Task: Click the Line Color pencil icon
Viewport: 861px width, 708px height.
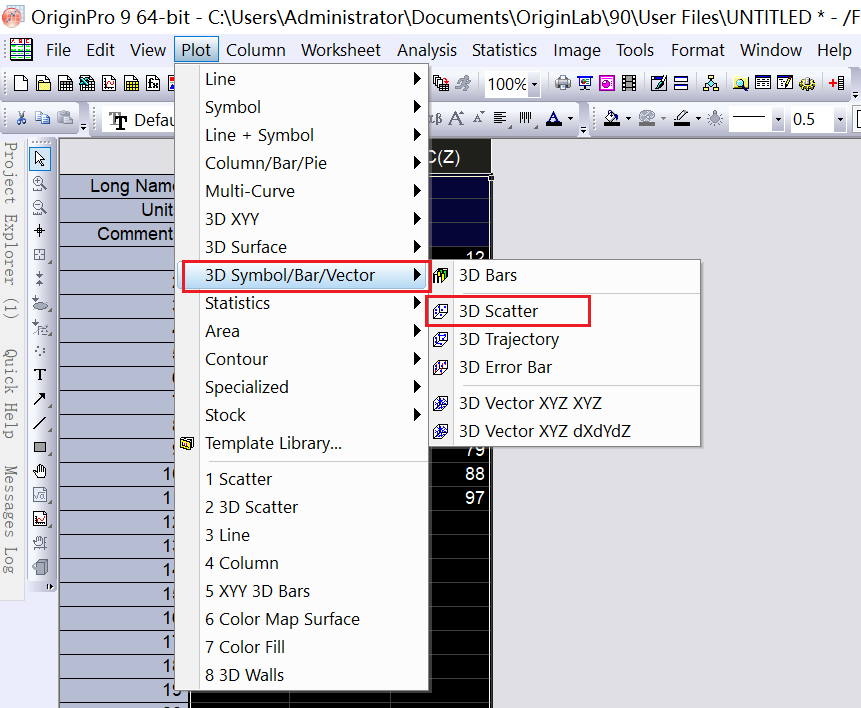Action: [682, 118]
